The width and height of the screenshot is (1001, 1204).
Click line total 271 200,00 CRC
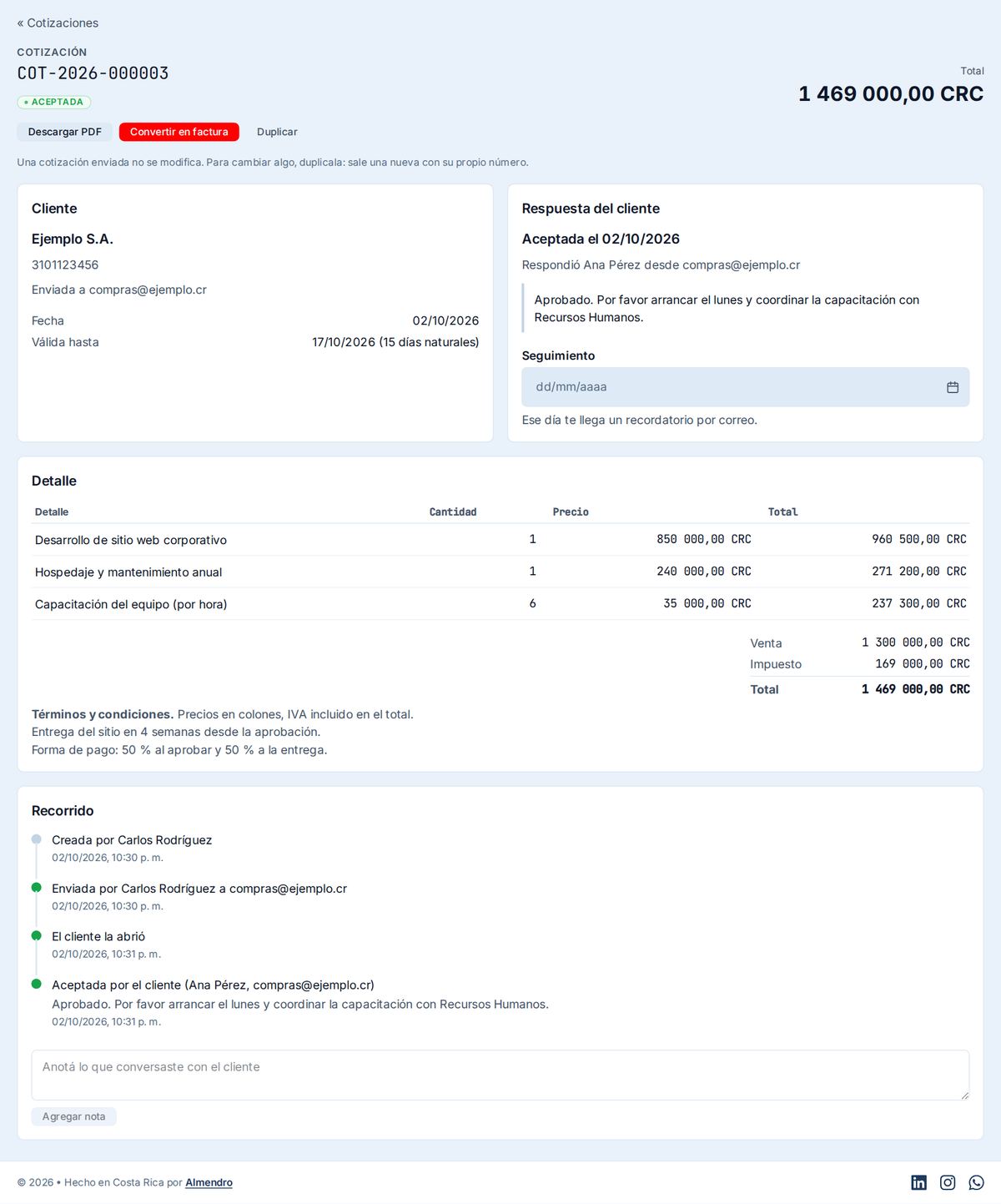[x=919, y=572]
